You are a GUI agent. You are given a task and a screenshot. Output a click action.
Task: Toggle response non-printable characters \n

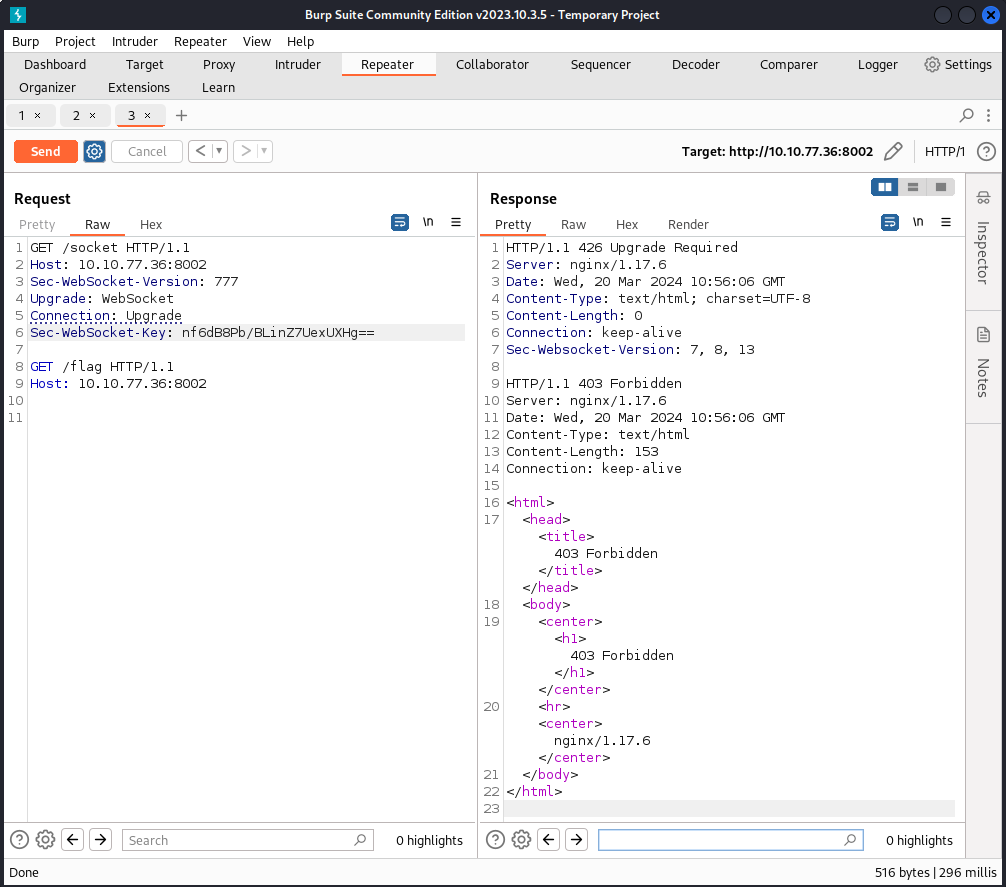tap(918, 222)
